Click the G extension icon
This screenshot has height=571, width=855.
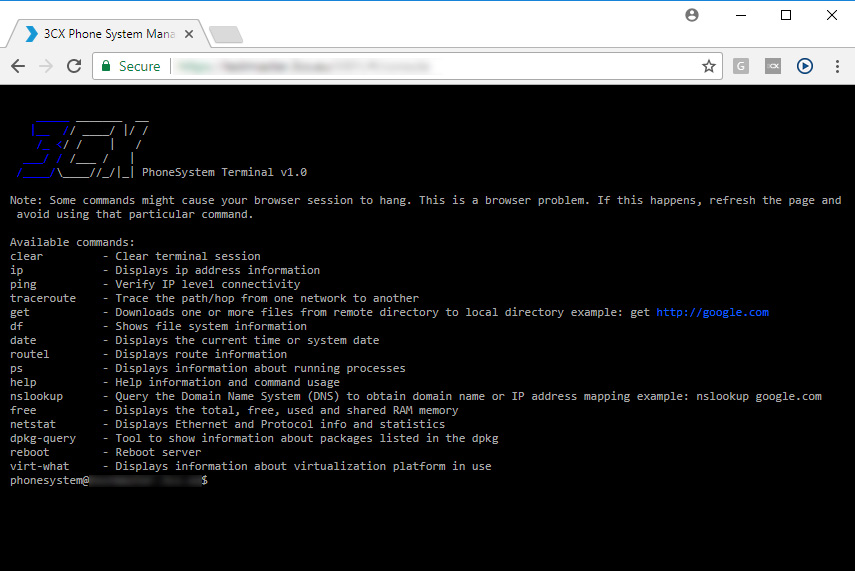740,67
